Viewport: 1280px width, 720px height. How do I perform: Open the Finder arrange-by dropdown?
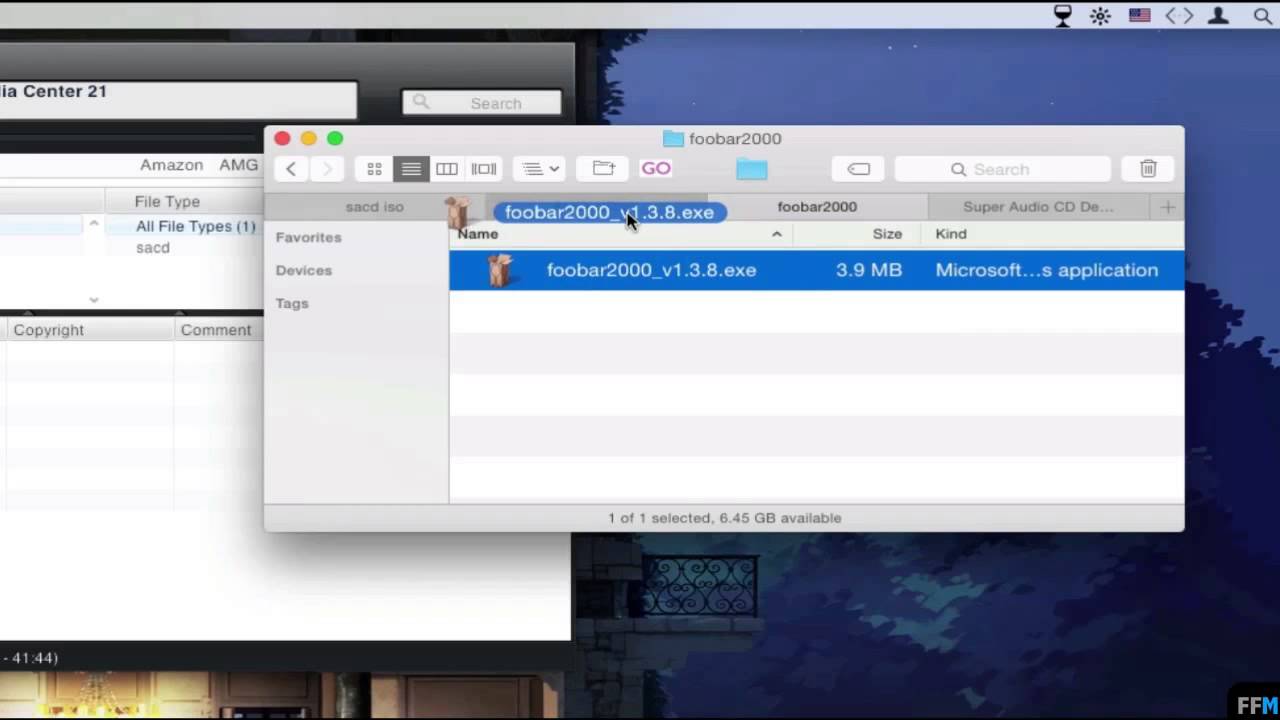click(540, 169)
